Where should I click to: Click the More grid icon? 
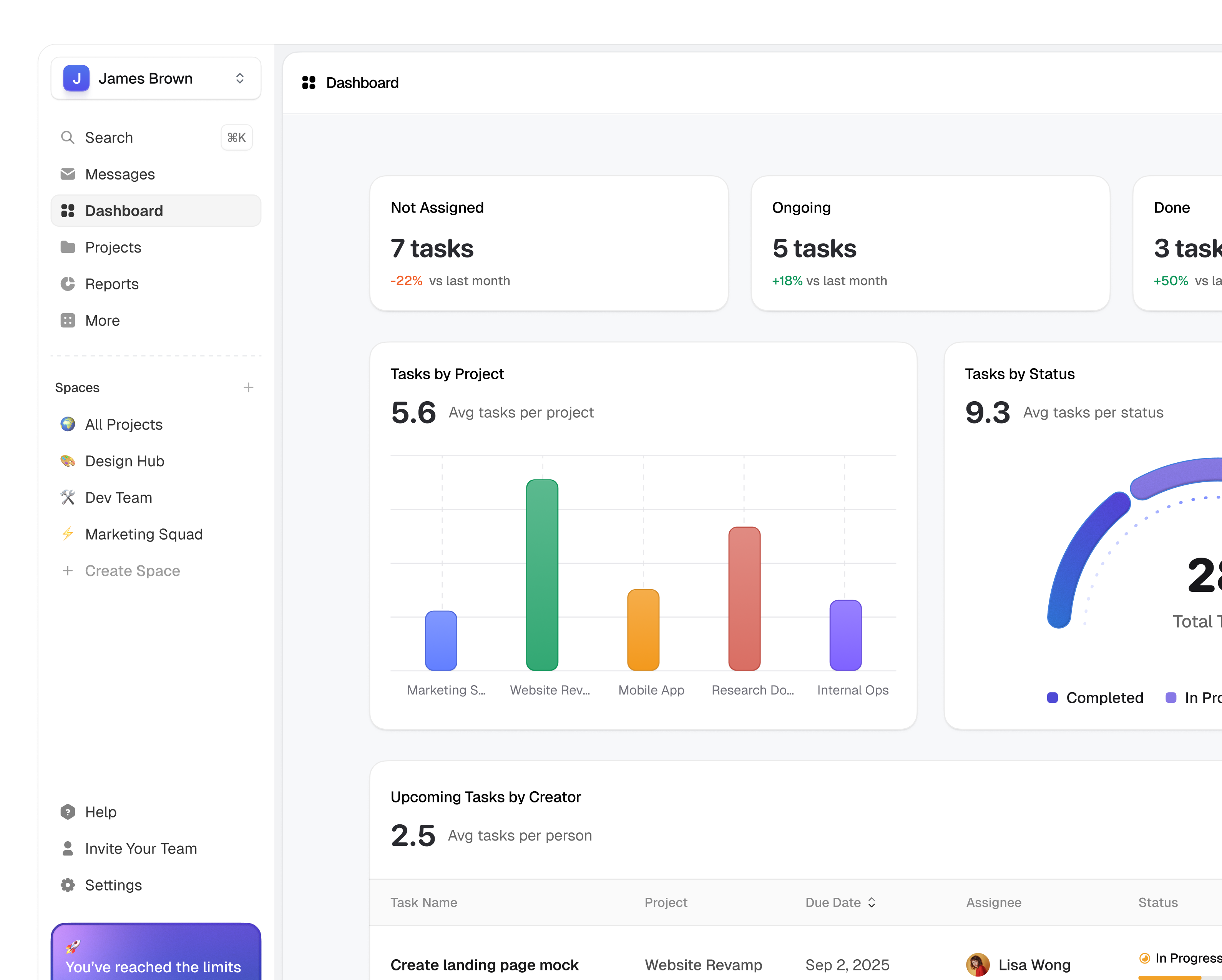[x=68, y=320]
